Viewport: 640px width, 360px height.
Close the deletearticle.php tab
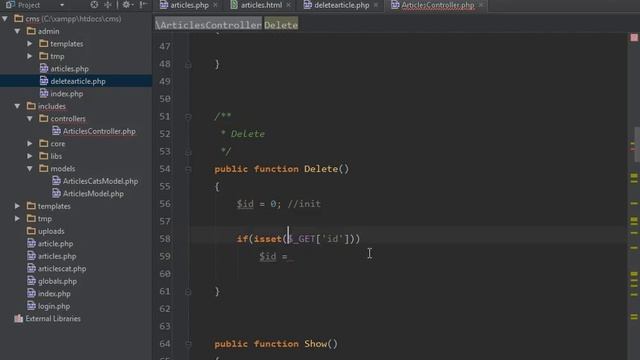(376, 5)
